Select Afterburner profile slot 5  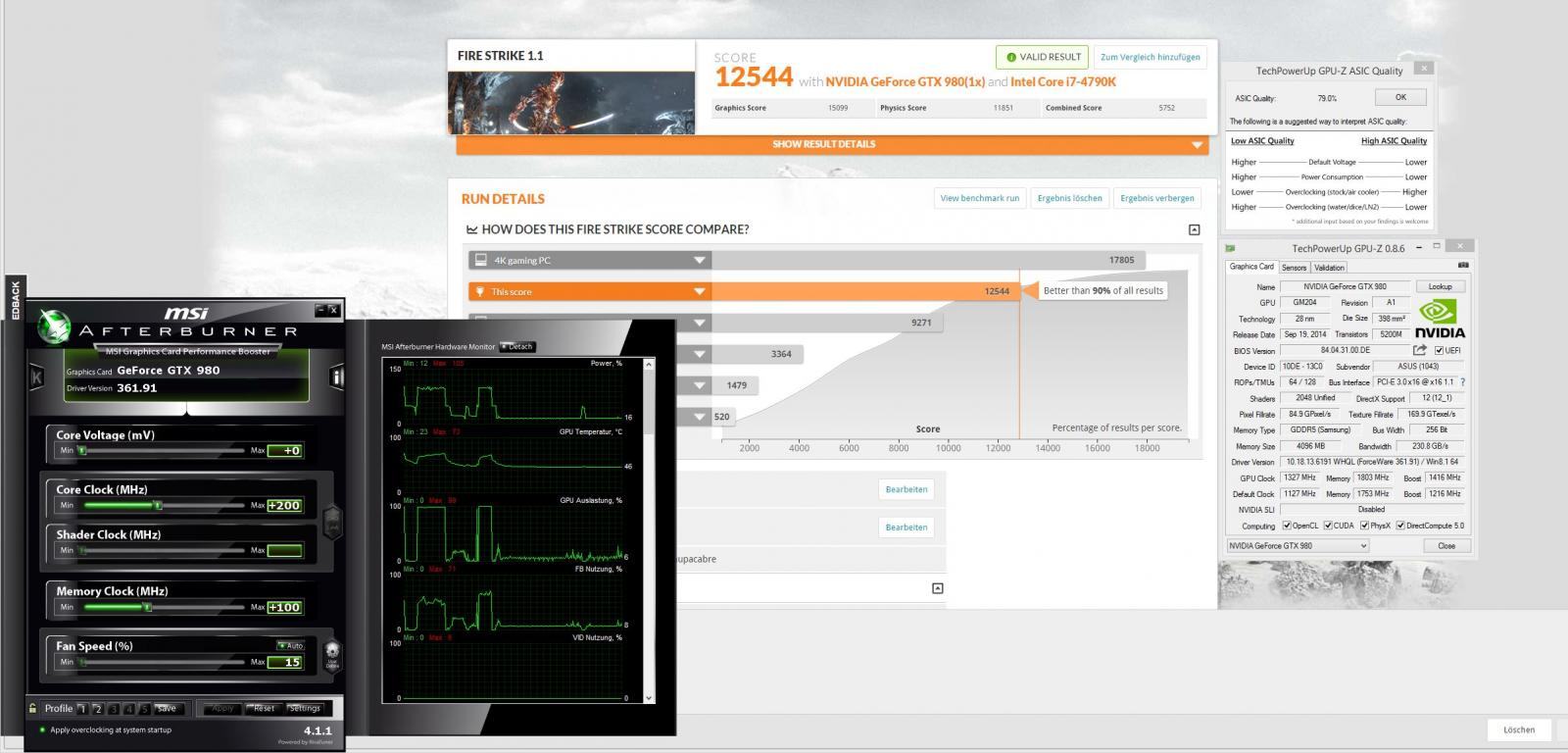click(x=145, y=709)
